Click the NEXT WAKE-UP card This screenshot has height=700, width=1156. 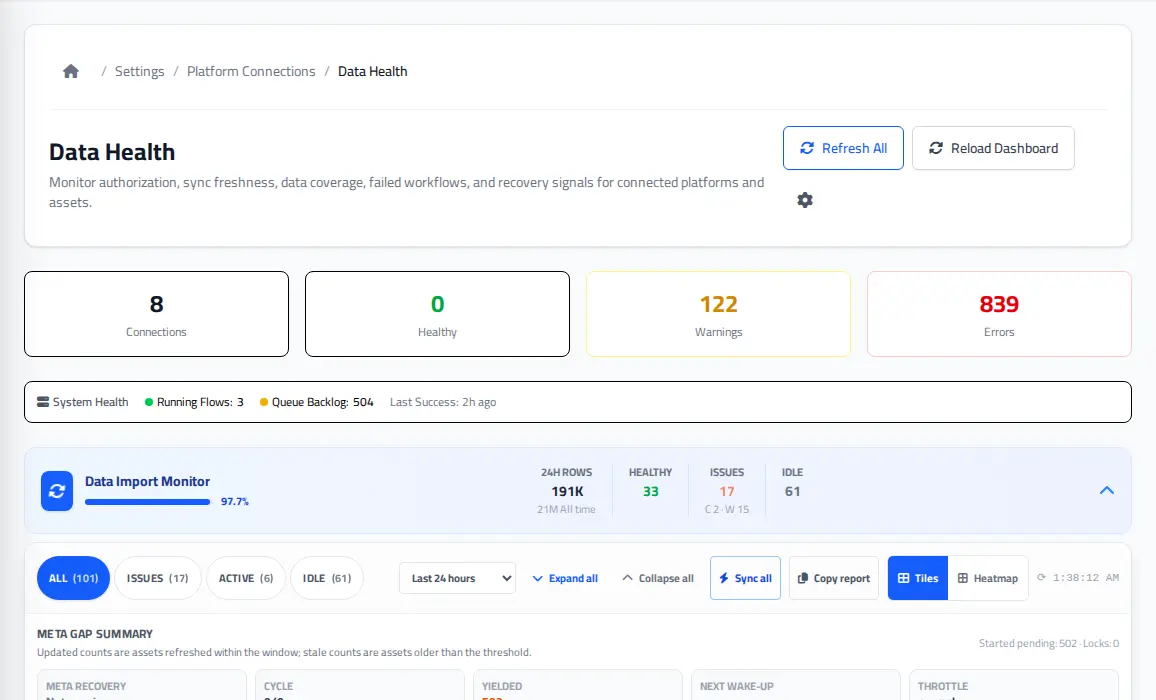795,685
